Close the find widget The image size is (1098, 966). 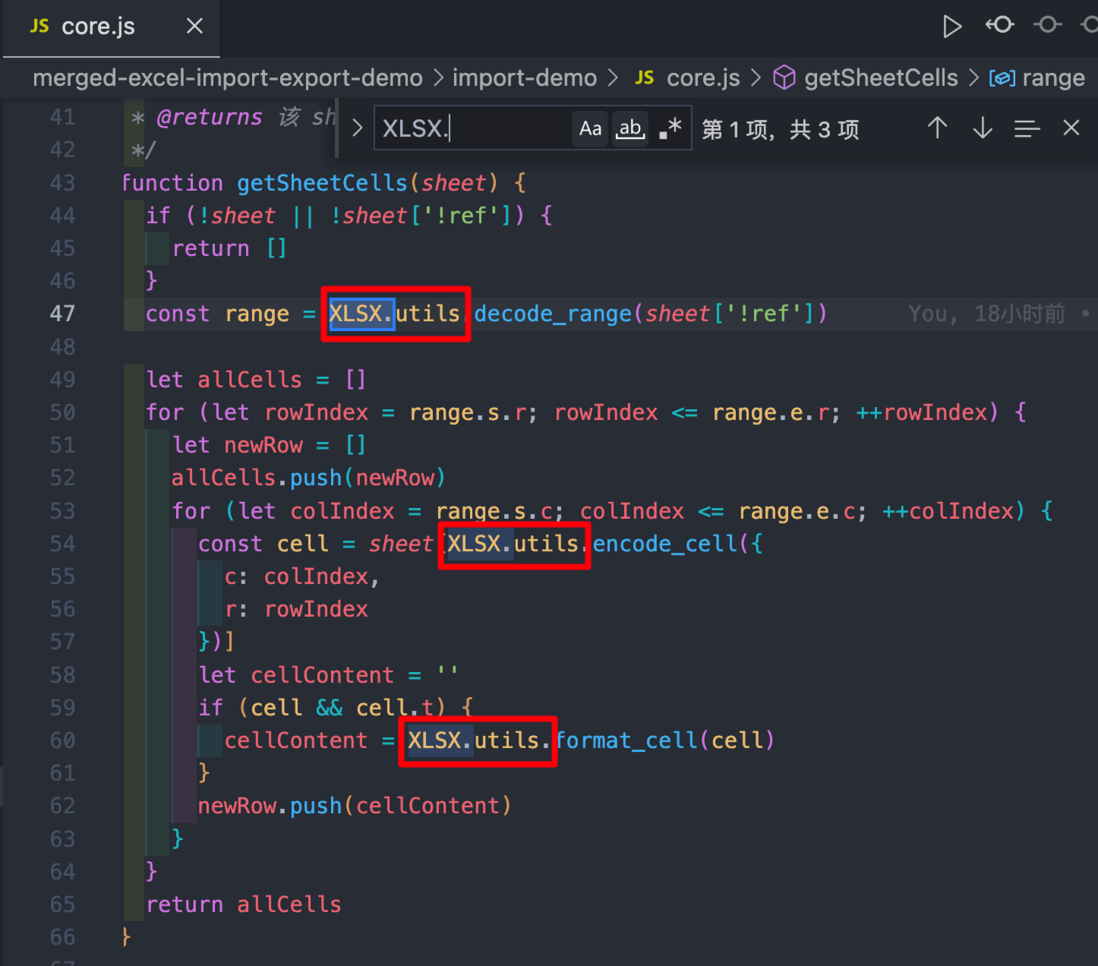[1071, 128]
